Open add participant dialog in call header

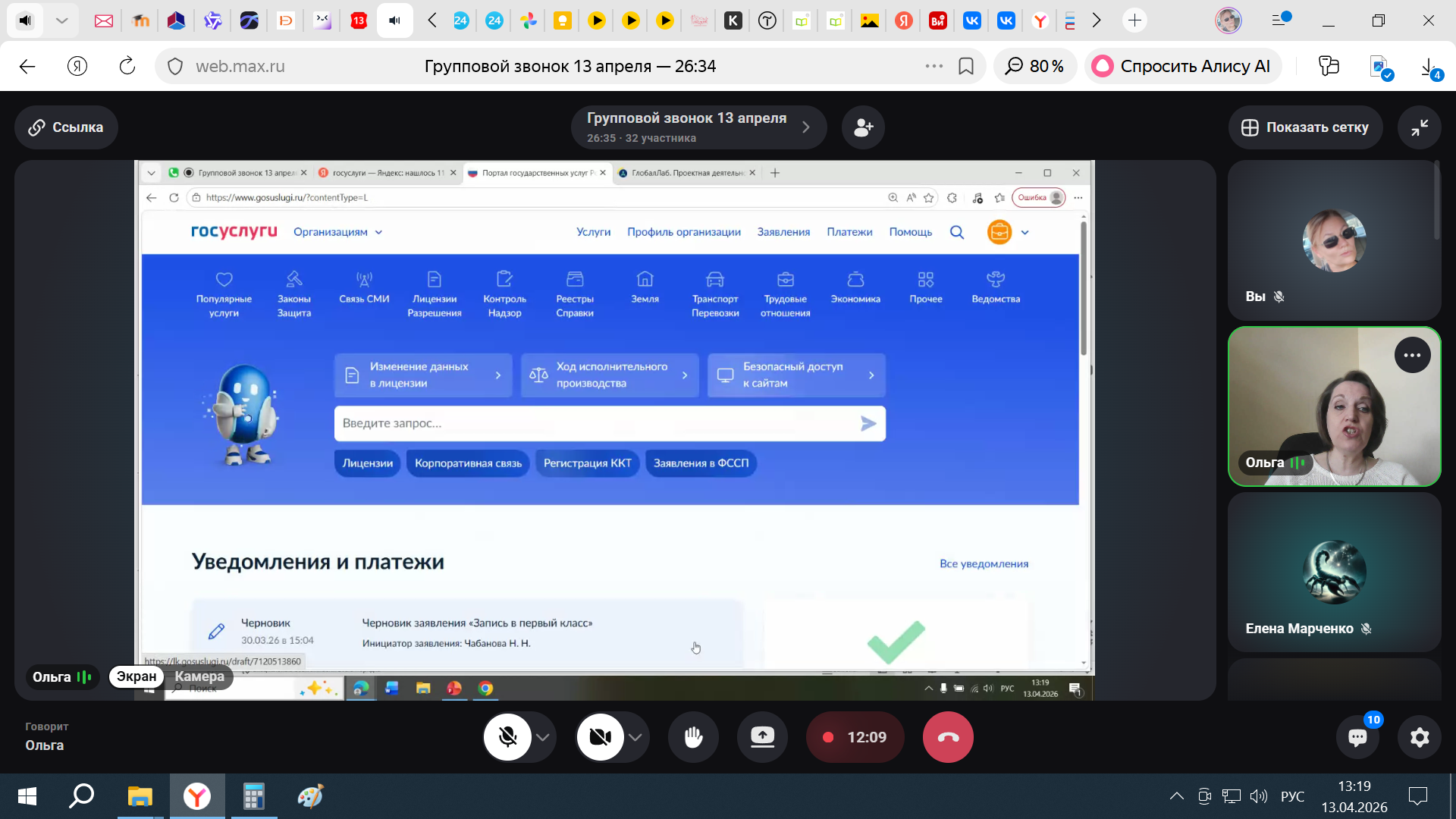click(863, 127)
